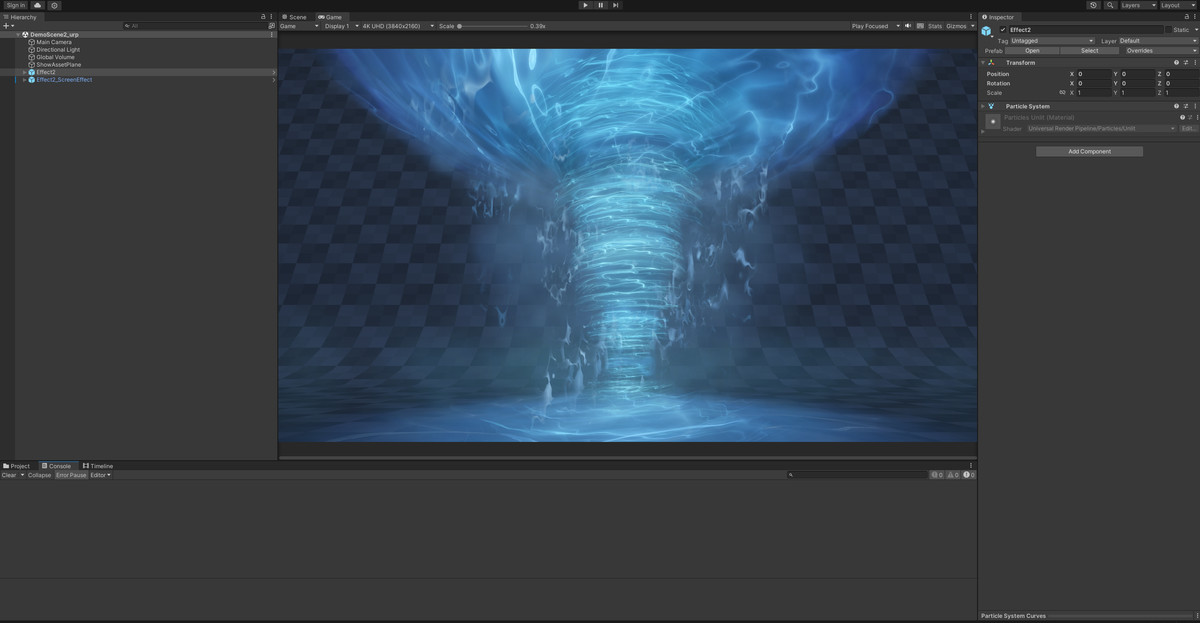Image resolution: width=1200 pixels, height=623 pixels.
Task: Expand the Effect2_ScreenEffect hierarchy item
Action: pyautogui.click(x=24, y=80)
